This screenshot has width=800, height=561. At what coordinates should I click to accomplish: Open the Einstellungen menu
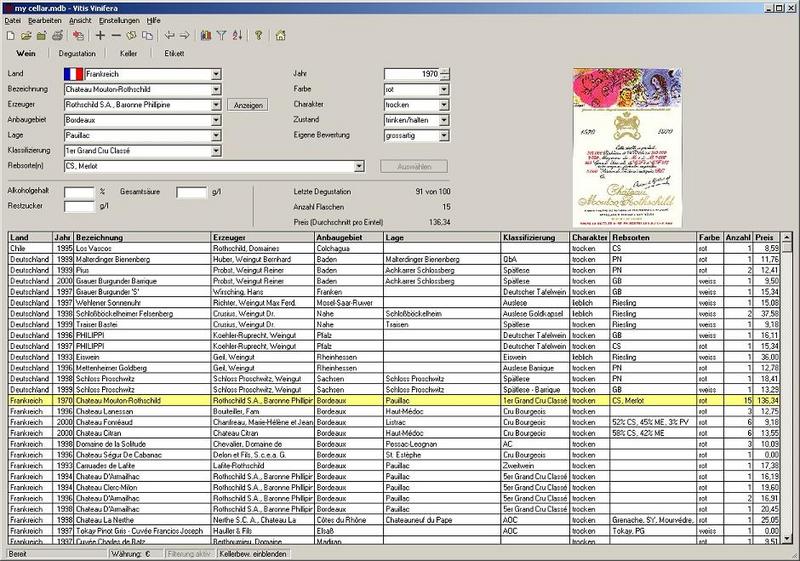pyautogui.click(x=119, y=20)
